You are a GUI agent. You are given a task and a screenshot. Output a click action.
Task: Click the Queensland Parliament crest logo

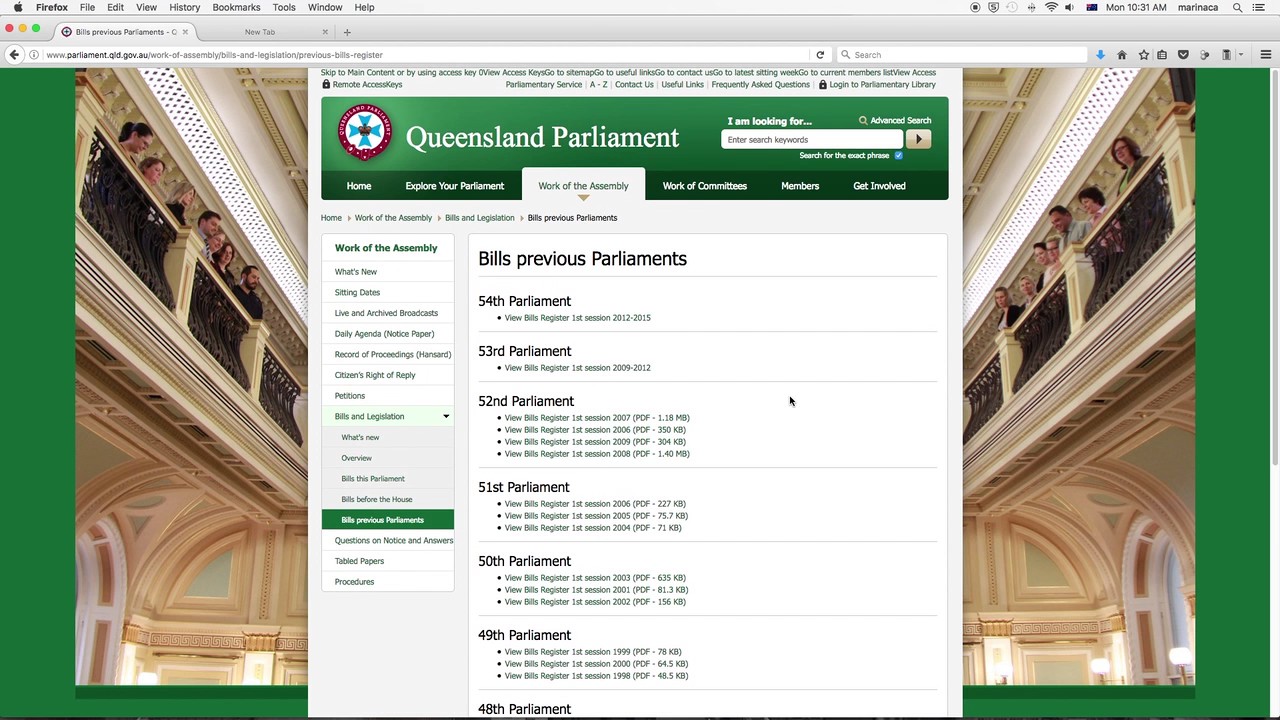click(x=365, y=132)
